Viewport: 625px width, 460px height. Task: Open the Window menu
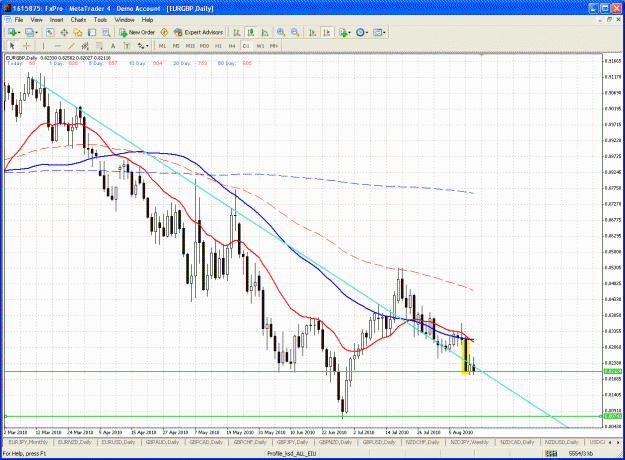[x=124, y=20]
